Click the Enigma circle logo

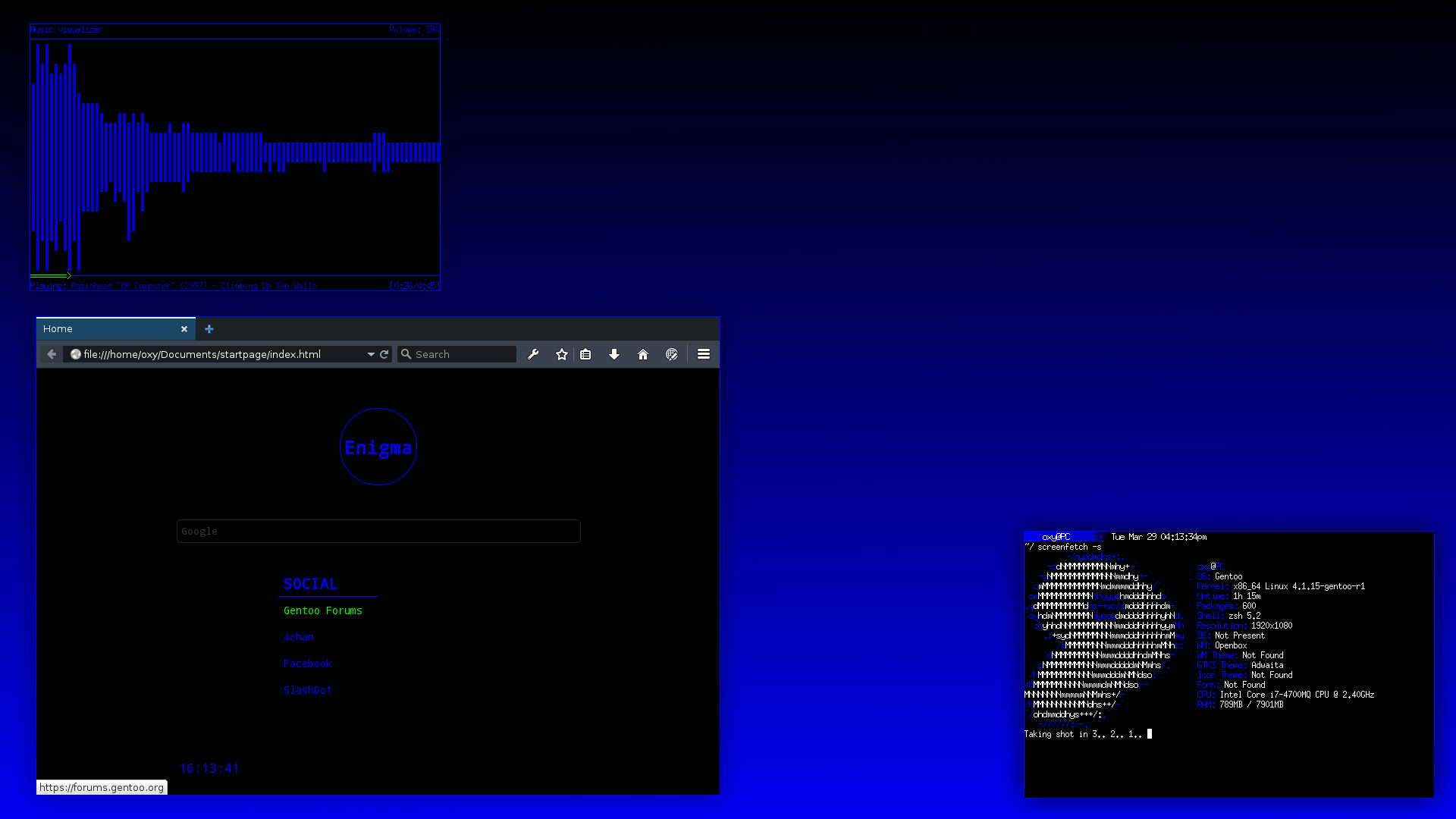tap(378, 447)
